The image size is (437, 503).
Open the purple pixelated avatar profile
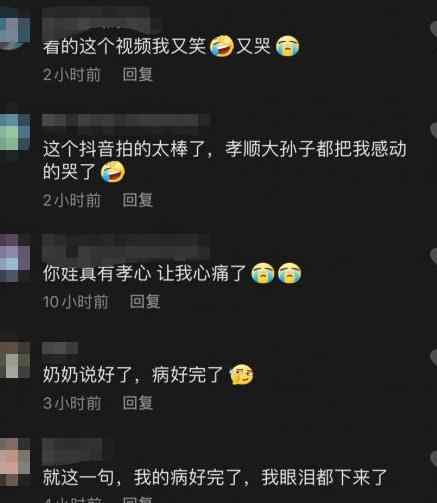[14, 257]
